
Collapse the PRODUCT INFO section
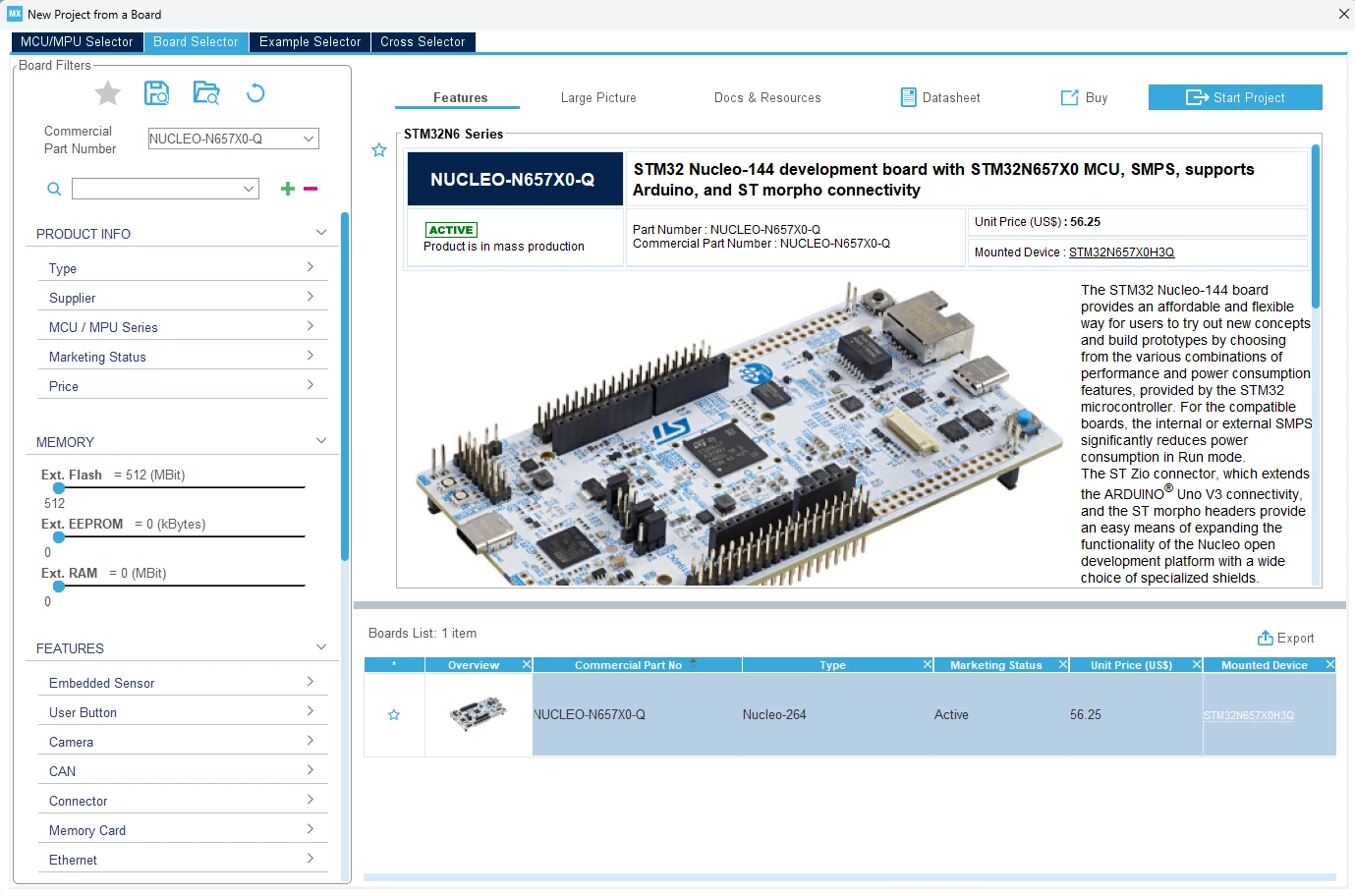(321, 233)
